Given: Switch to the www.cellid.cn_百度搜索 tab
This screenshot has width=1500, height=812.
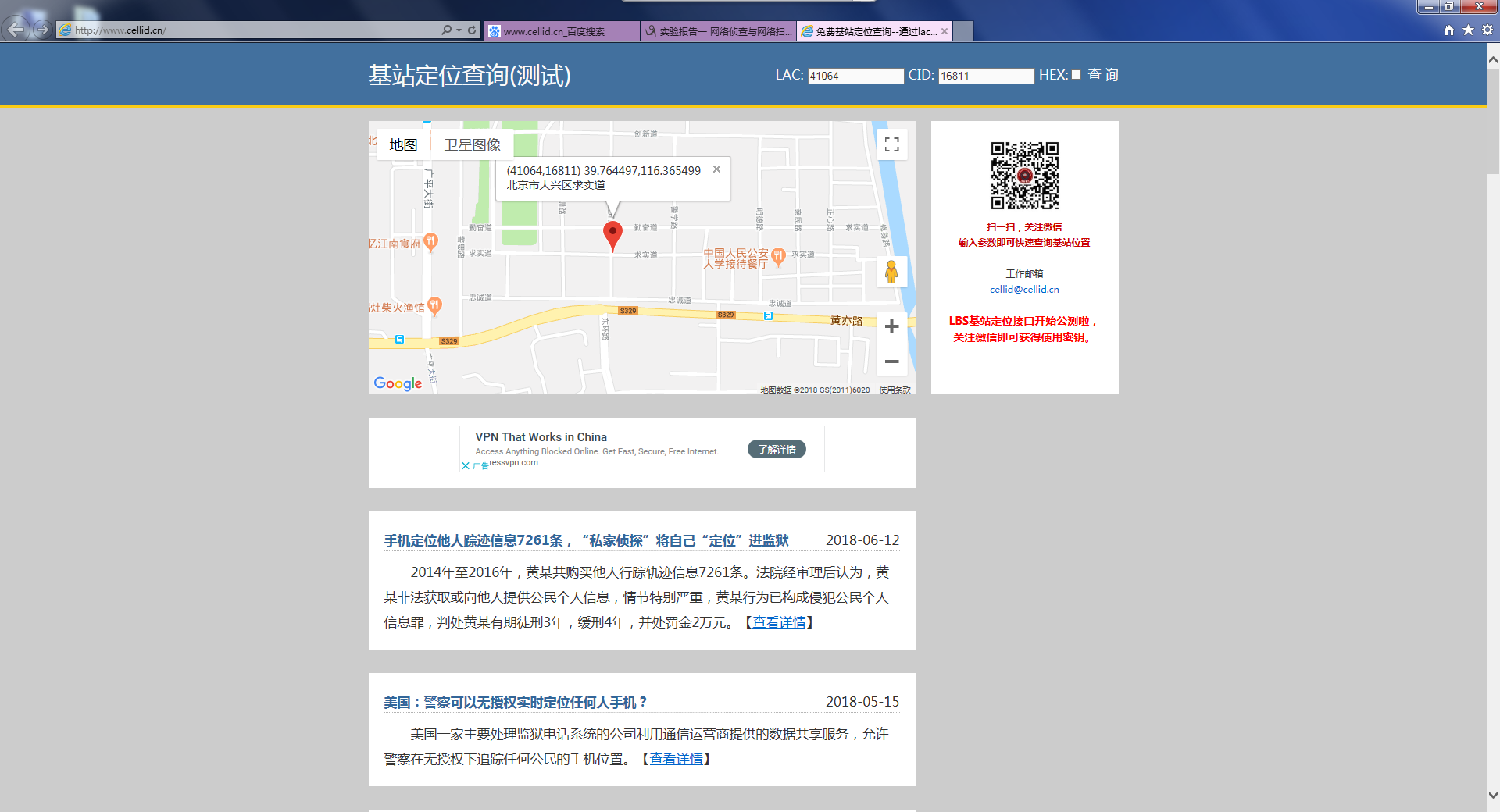Looking at the screenshot, I should (562, 31).
